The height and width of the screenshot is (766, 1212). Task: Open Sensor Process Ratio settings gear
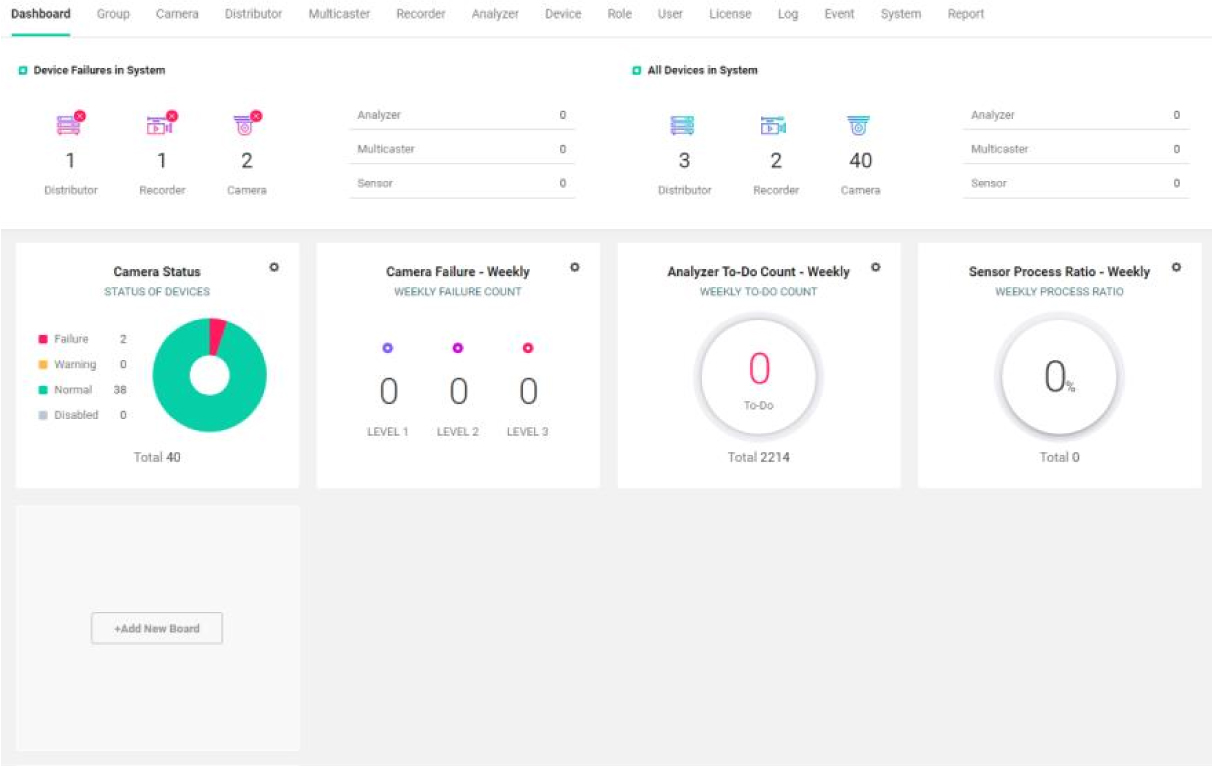click(x=1177, y=267)
